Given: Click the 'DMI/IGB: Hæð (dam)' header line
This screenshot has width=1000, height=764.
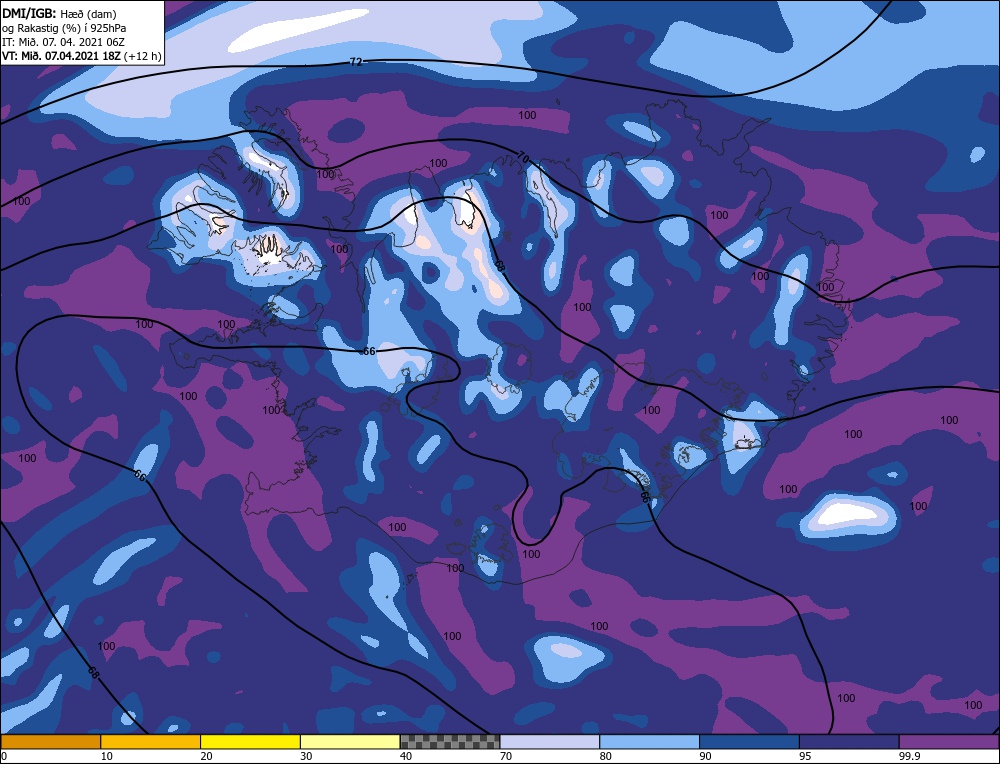Looking at the screenshot, I should click(59, 13).
